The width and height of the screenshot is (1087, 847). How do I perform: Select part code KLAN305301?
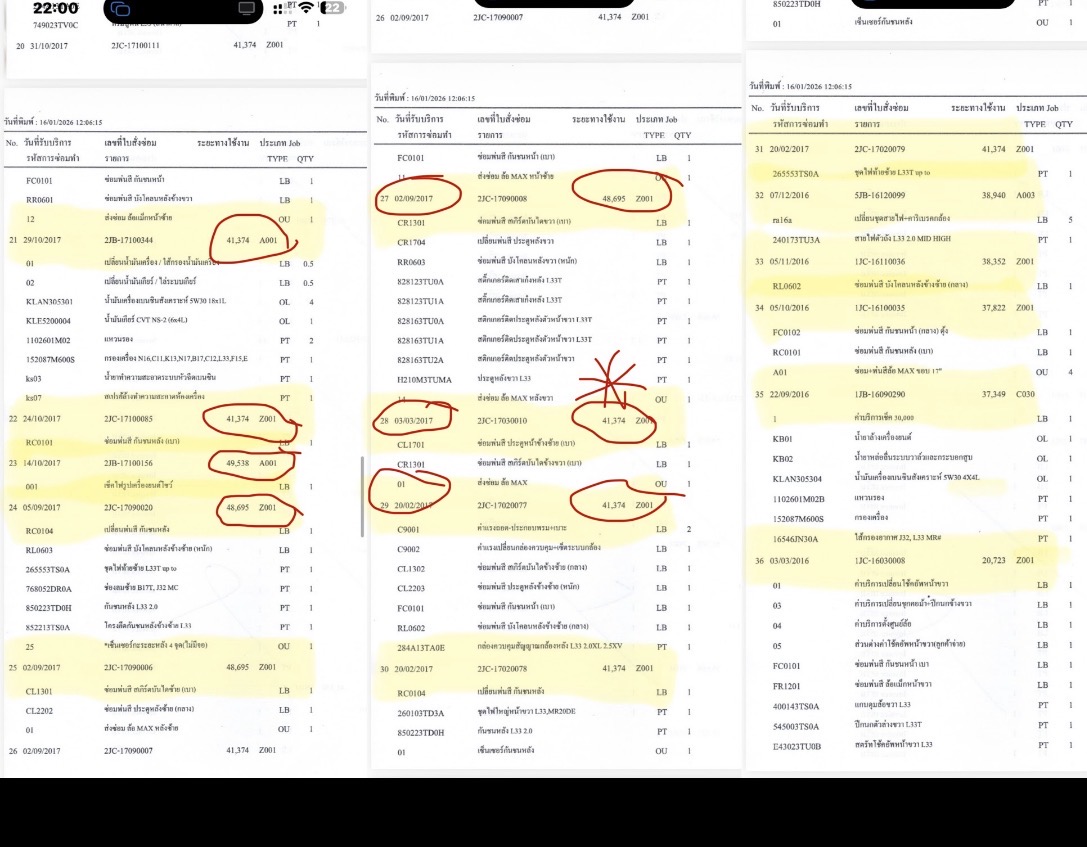pos(49,302)
